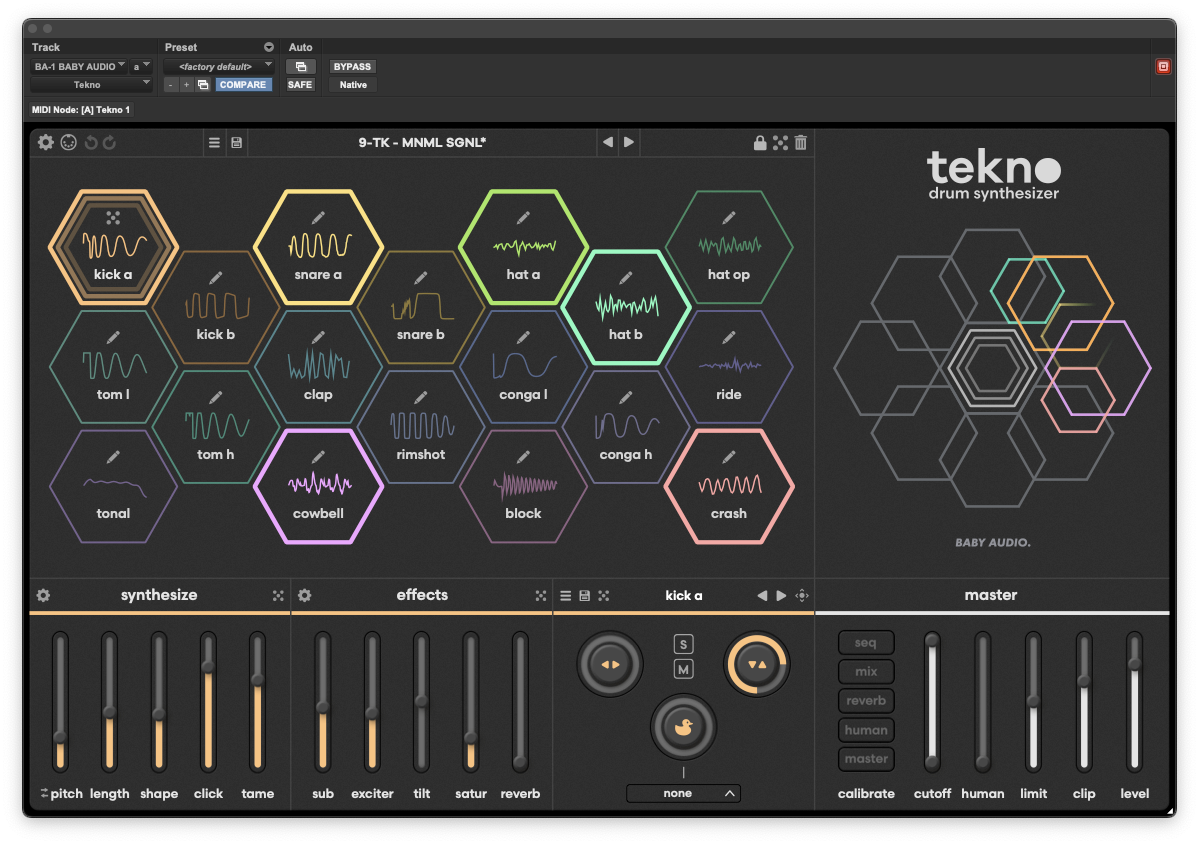
Task: Open the preset browser list icon
Action: click(214, 142)
